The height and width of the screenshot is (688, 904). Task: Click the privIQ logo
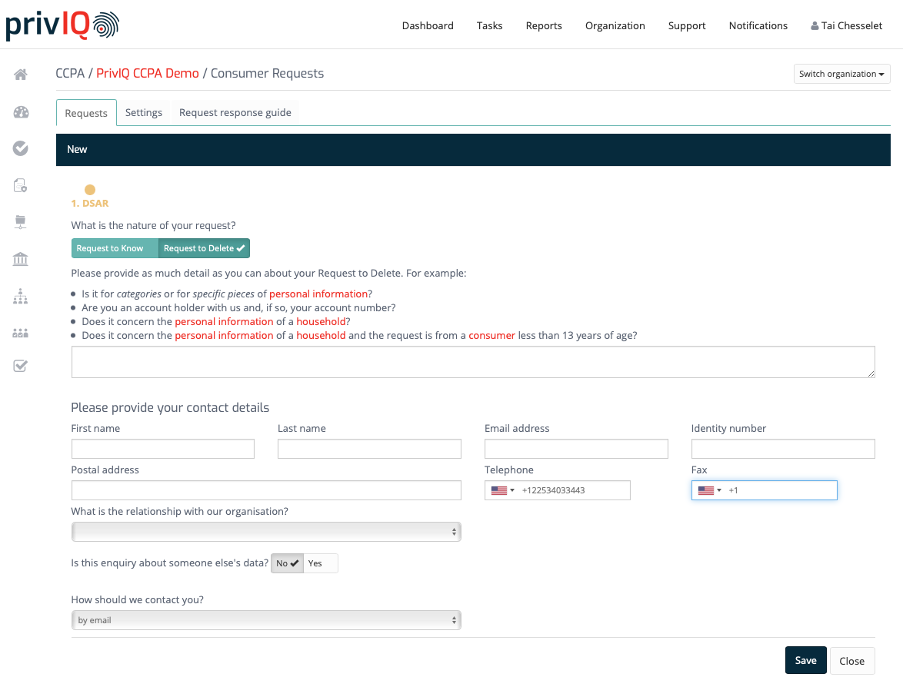[62, 25]
